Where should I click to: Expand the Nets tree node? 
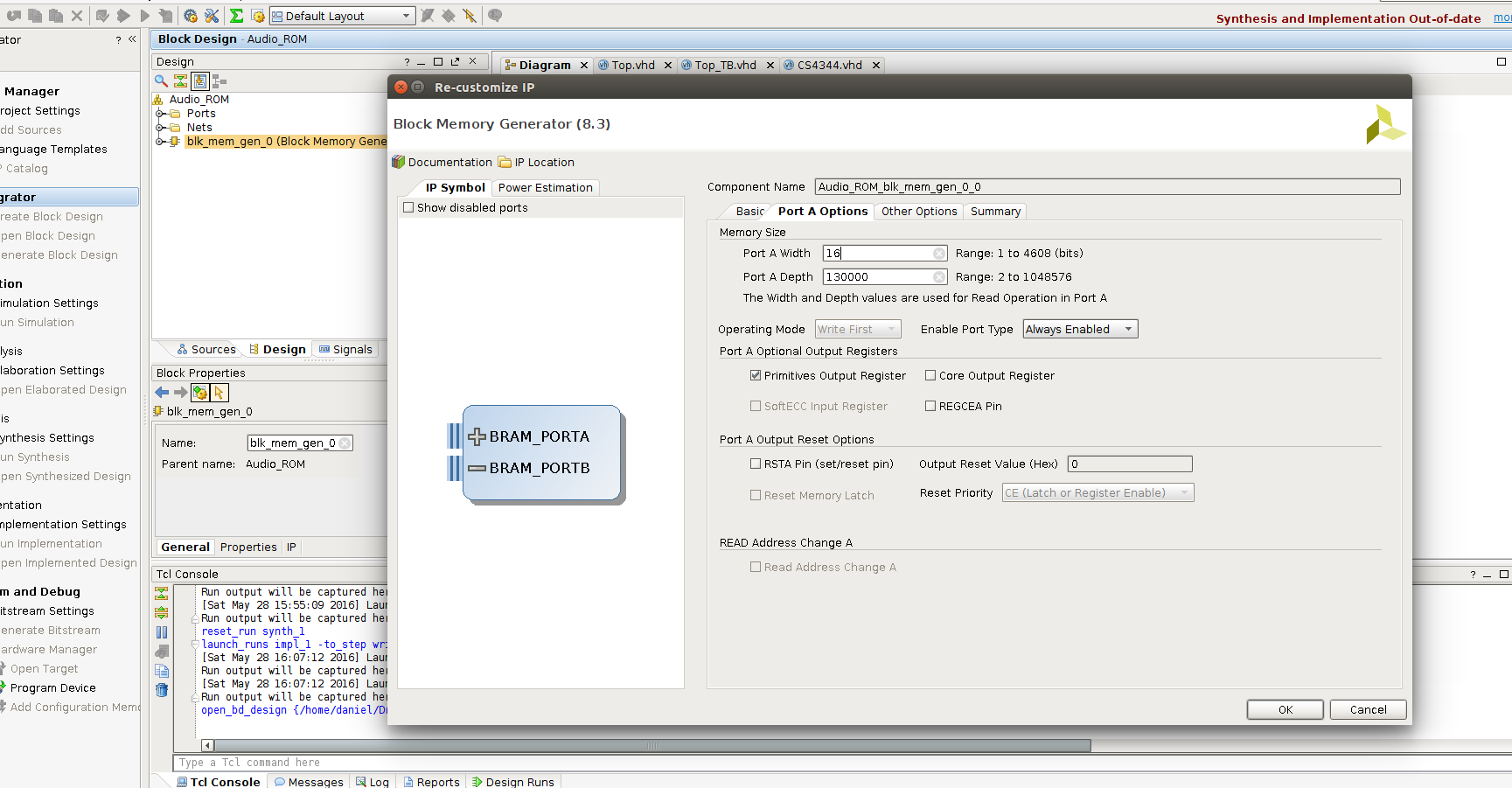[160, 128]
